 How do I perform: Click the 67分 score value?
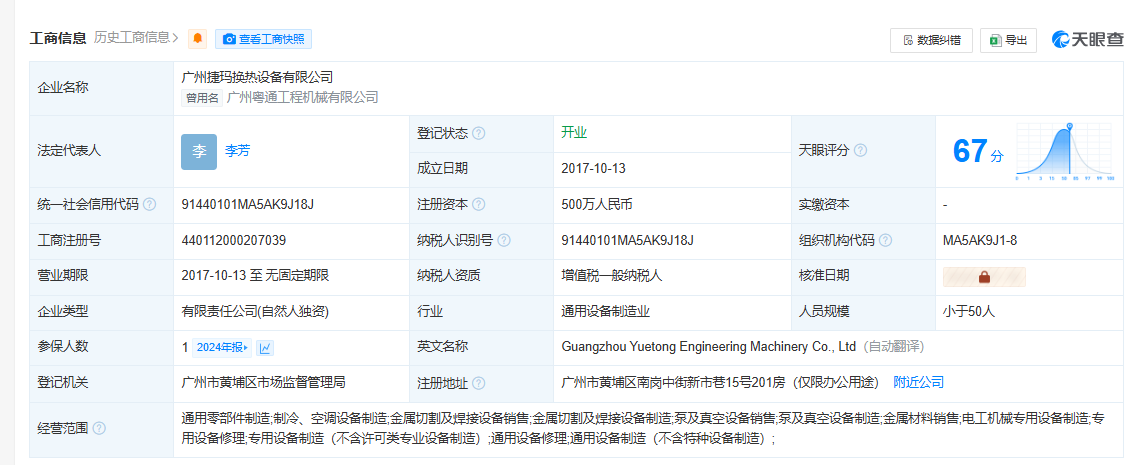point(978,151)
